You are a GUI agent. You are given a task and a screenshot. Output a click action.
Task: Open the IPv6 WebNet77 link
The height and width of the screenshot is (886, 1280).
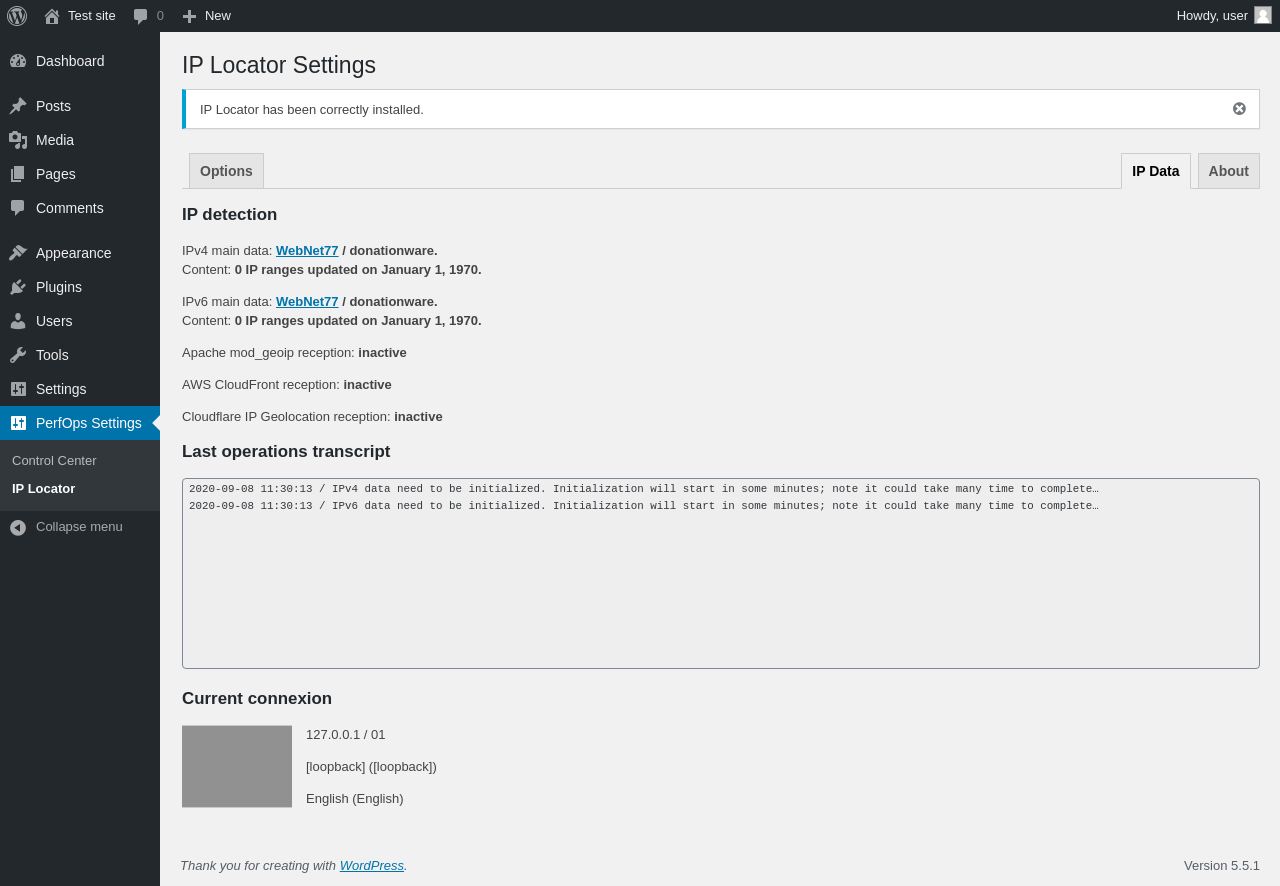coord(307,302)
